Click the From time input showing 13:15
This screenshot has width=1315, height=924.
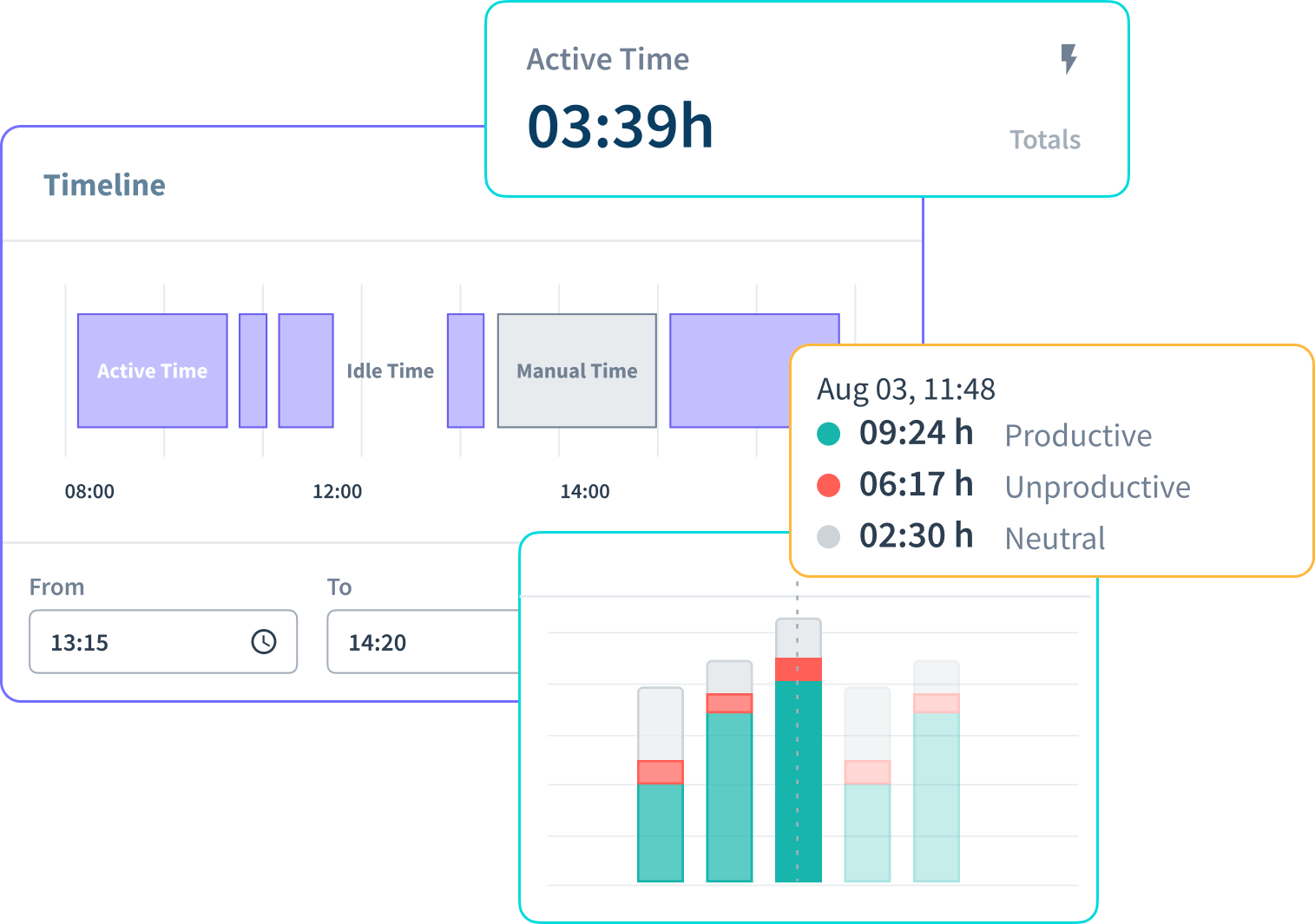click(x=139, y=642)
